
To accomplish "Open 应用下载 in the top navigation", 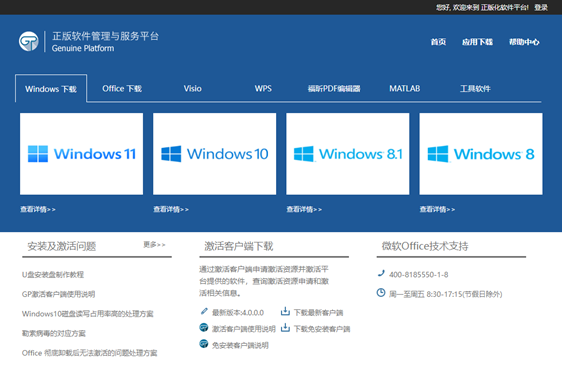I will pyautogui.click(x=477, y=42).
